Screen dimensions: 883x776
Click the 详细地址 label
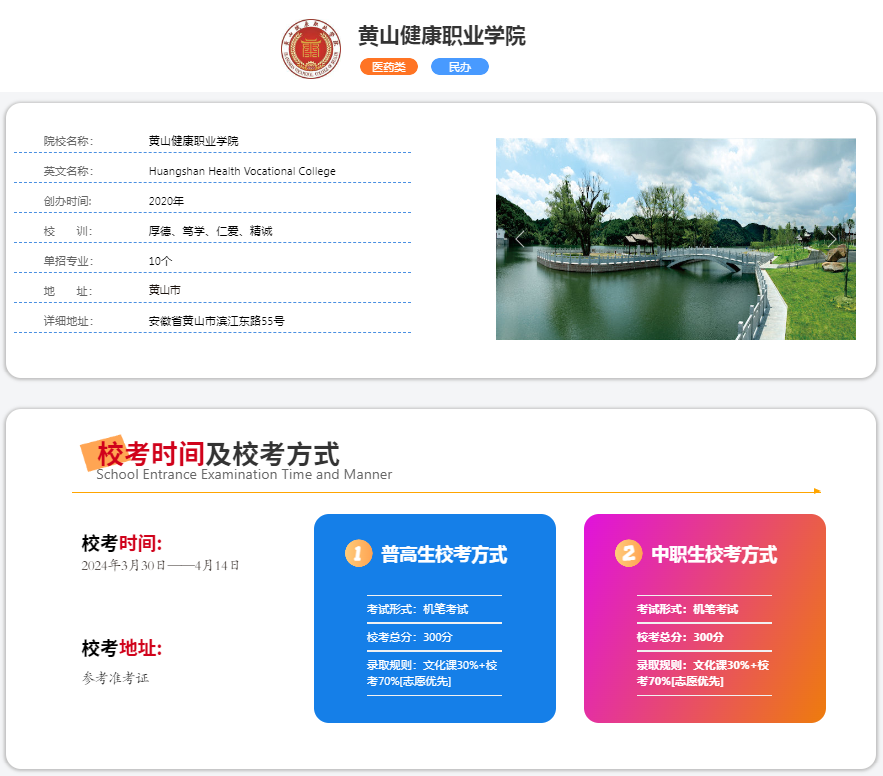68,321
